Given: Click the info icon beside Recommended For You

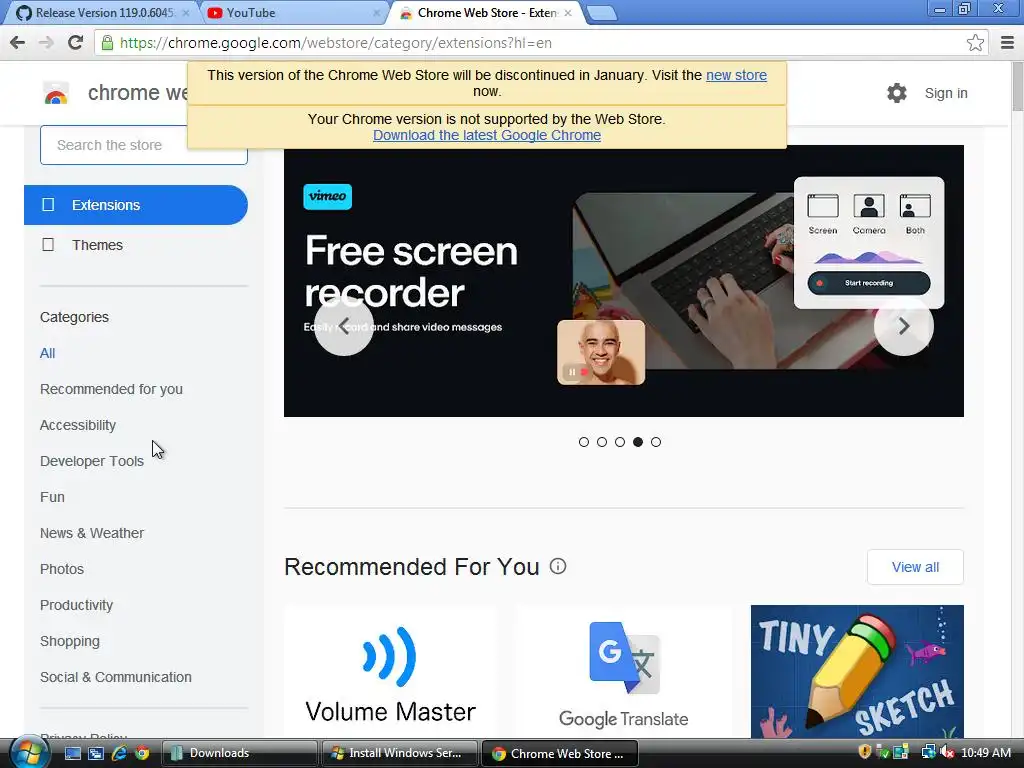Looking at the screenshot, I should [x=558, y=566].
